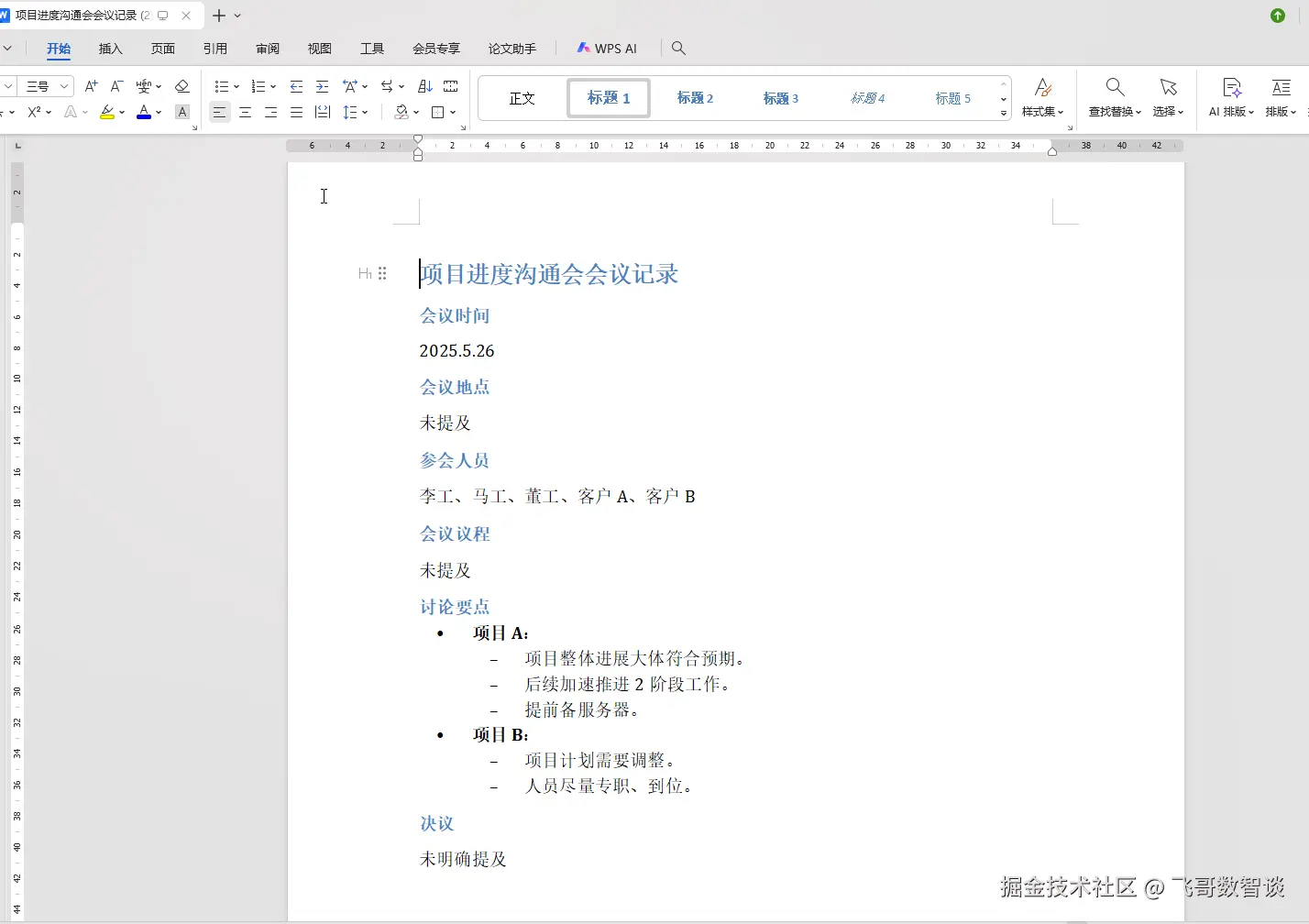
Task: Click the paragraph shading paint bucket icon
Action: click(x=401, y=112)
